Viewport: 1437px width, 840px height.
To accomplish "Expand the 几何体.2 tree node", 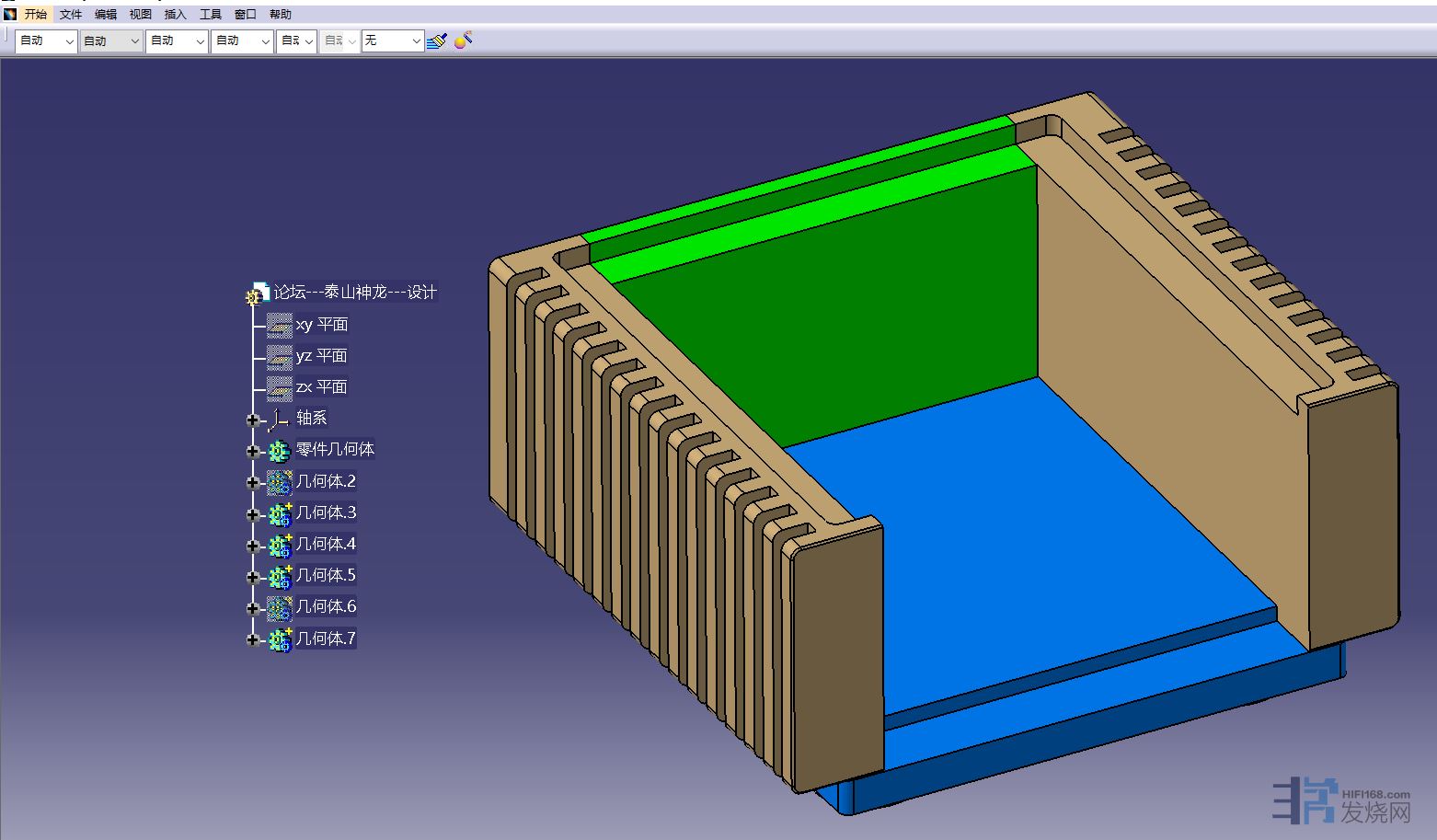I will click(x=253, y=482).
